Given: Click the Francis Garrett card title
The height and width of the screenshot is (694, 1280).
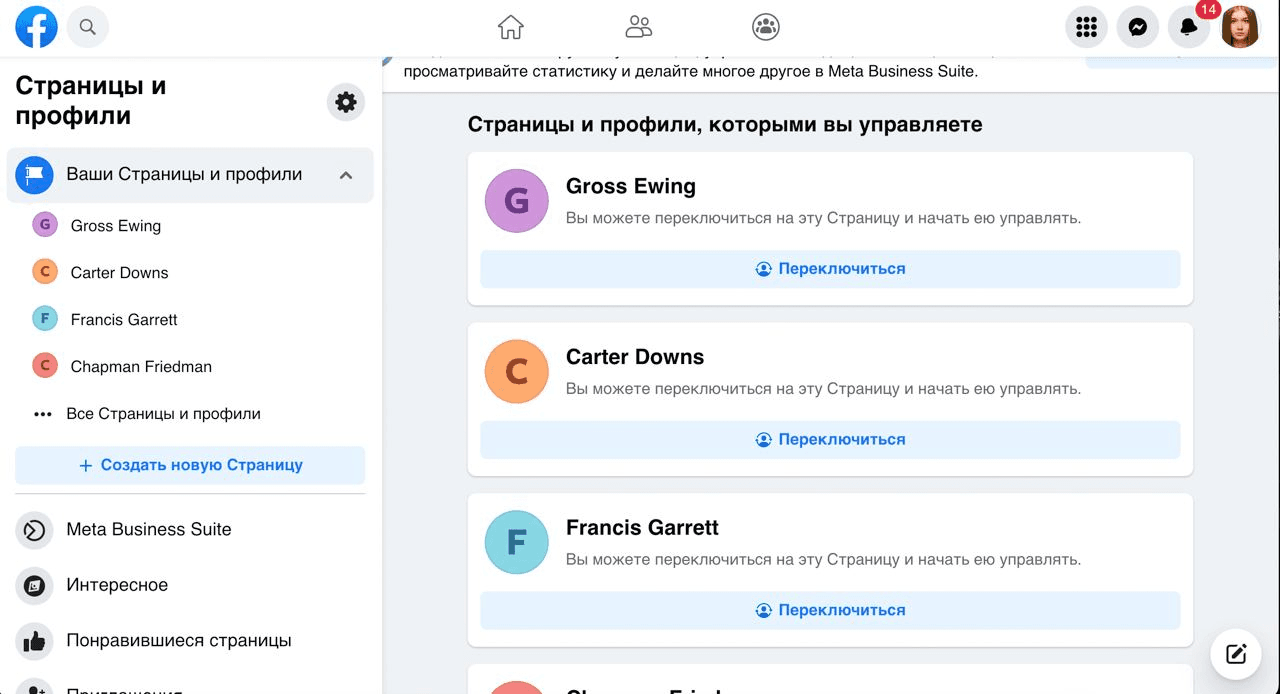Looking at the screenshot, I should tap(642, 528).
